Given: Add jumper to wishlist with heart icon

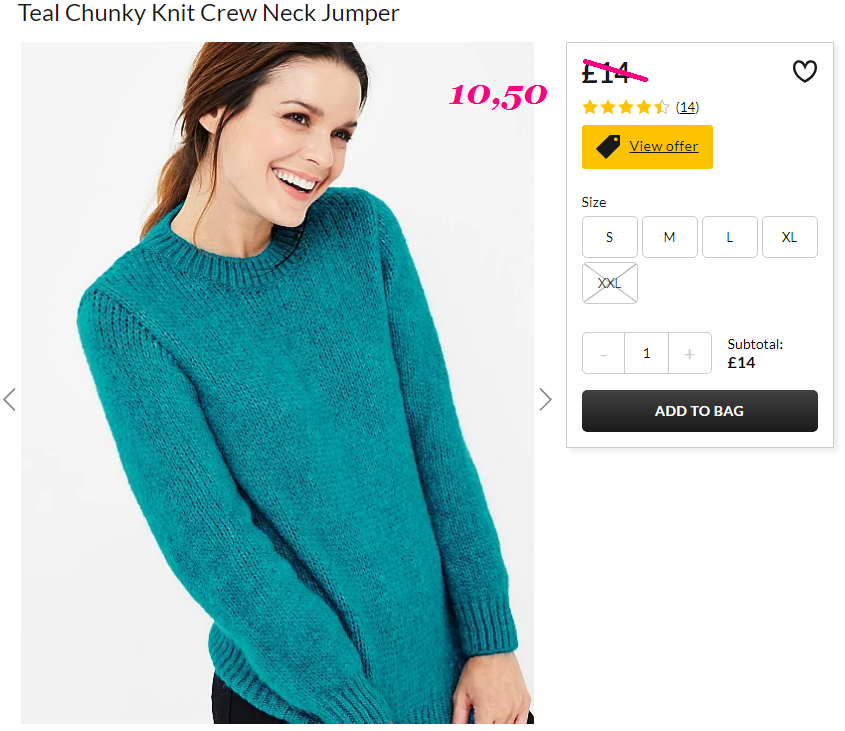Looking at the screenshot, I should 805,71.
